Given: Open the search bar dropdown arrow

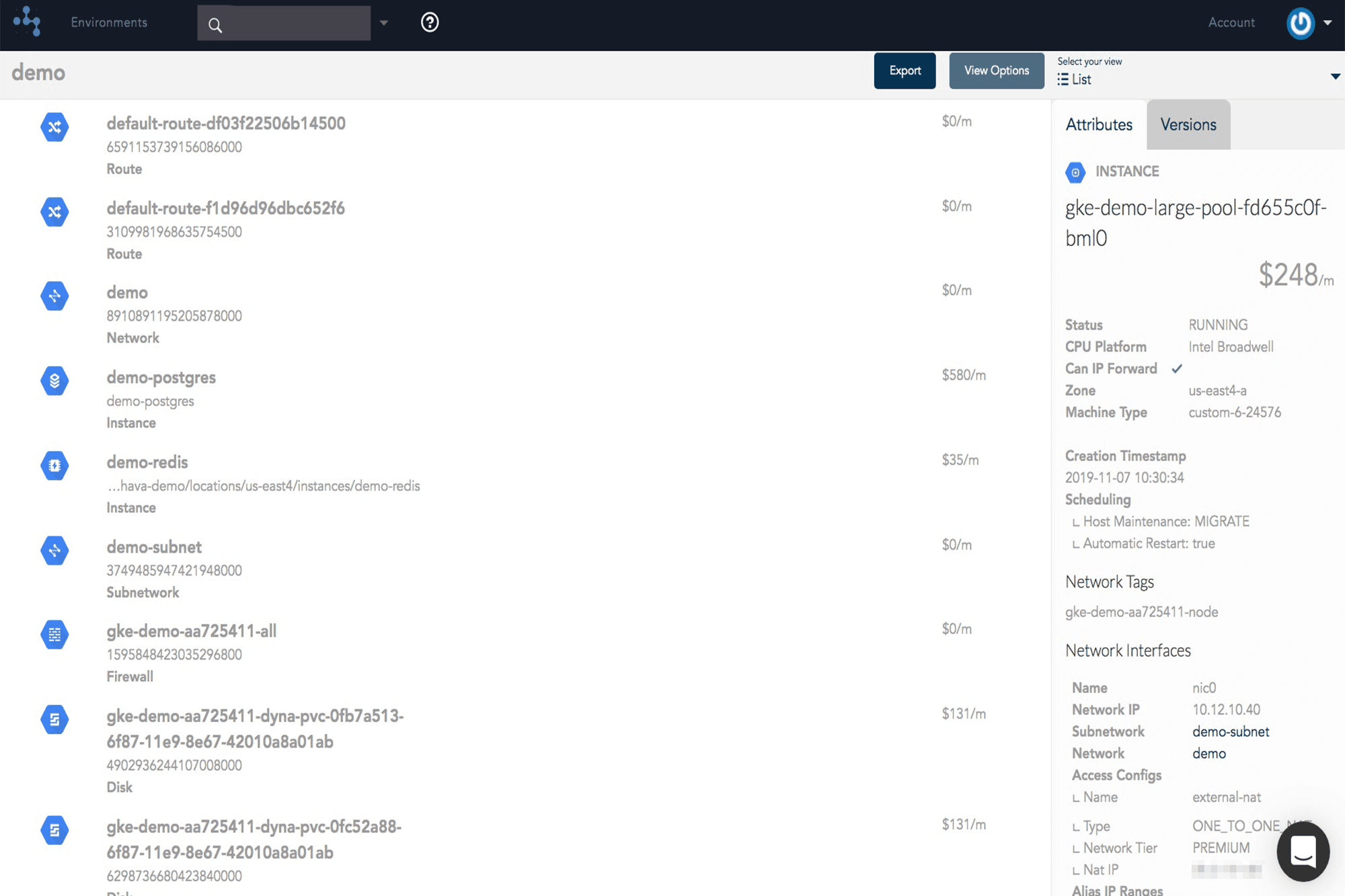Looking at the screenshot, I should pyautogui.click(x=383, y=22).
